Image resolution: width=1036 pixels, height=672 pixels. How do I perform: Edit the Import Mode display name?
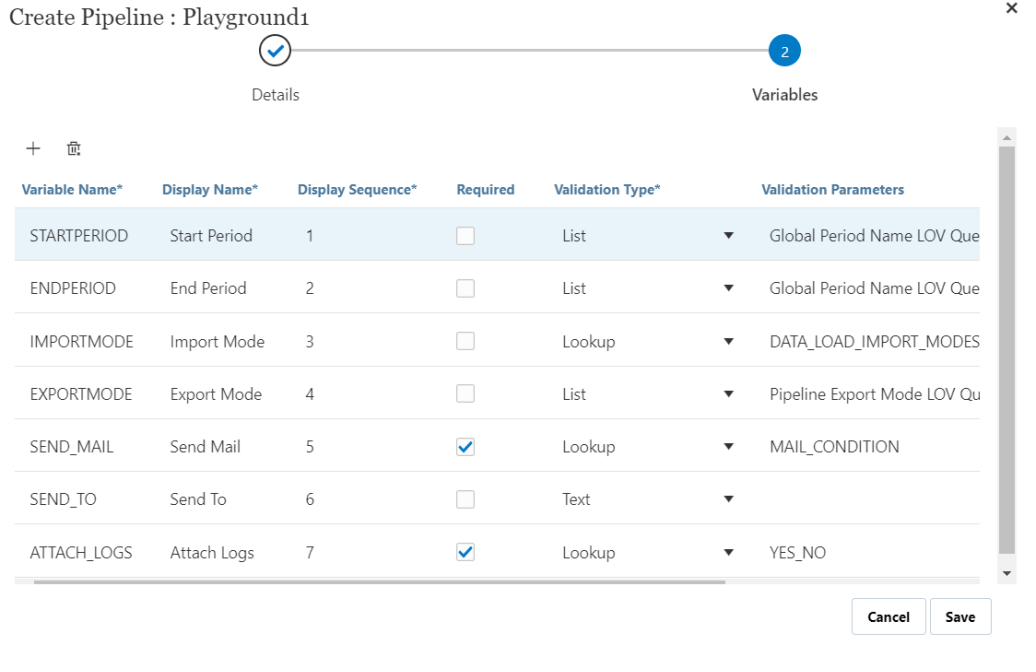[x=217, y=342]
